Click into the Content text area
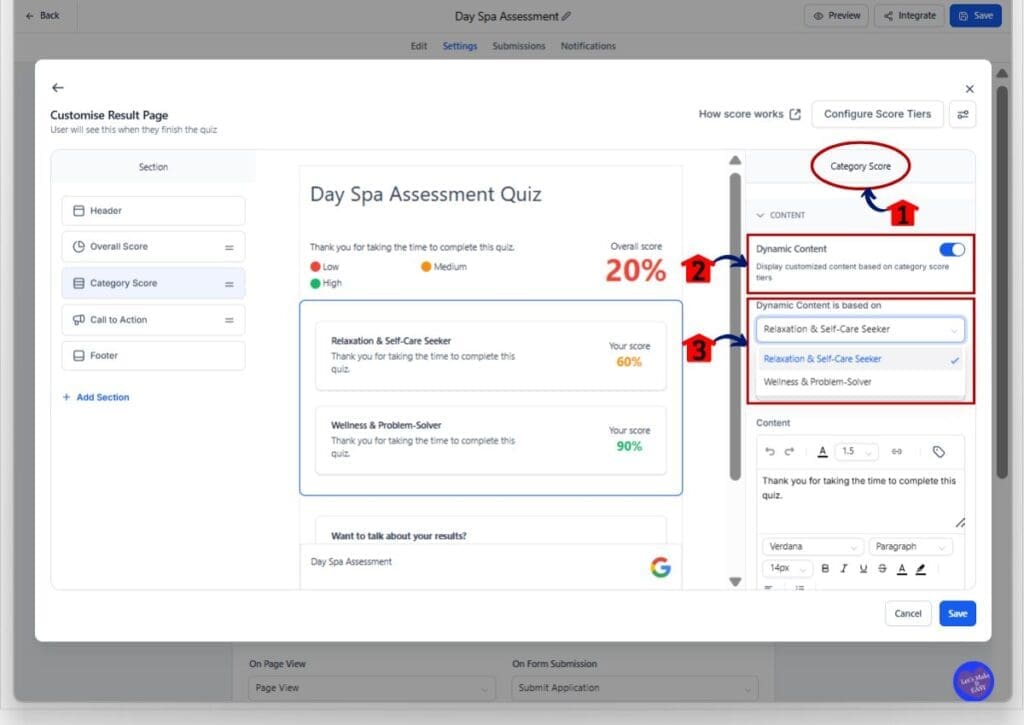 point(860,500)
